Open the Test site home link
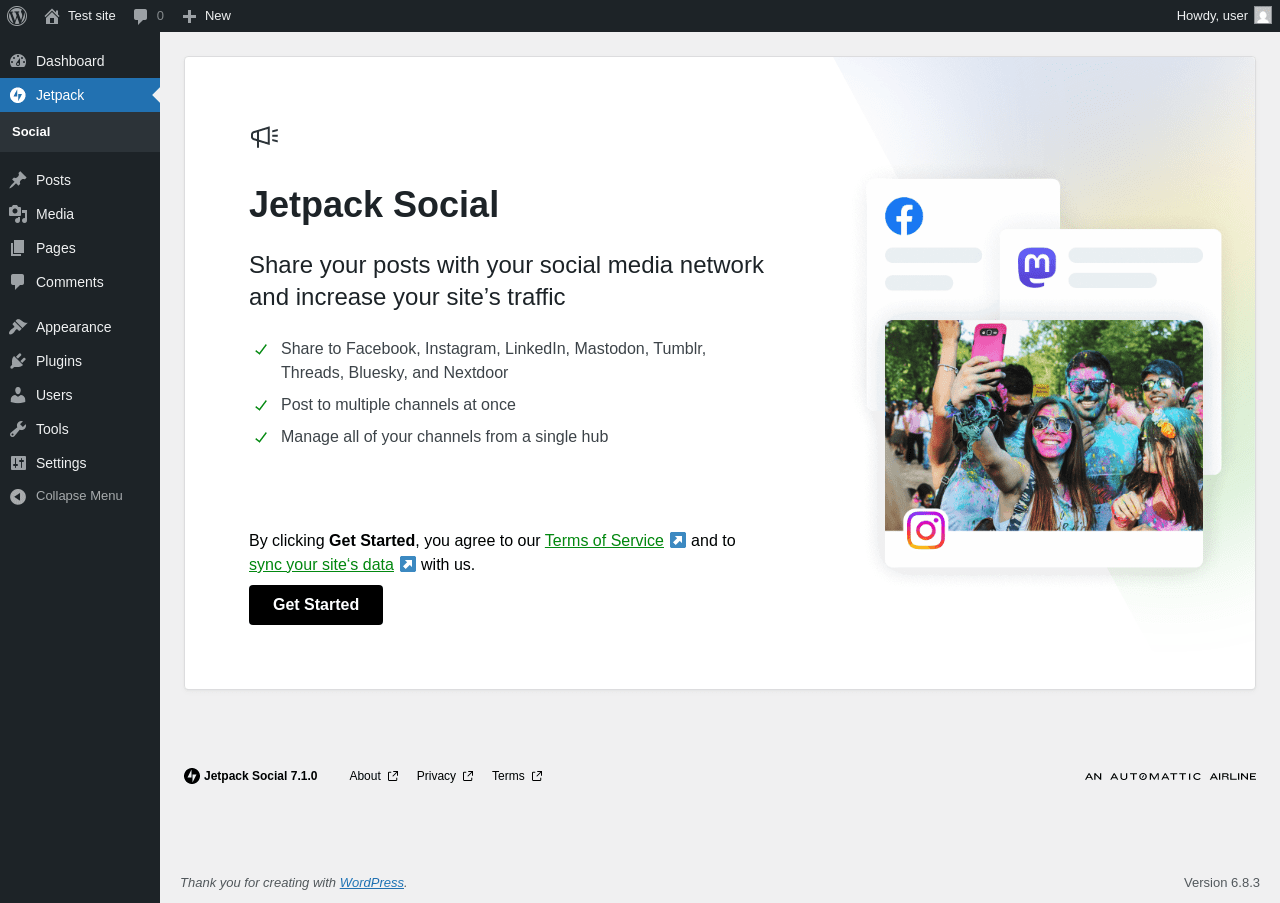The height and width of the screenshot is (903, 1280). pyautogui.click(x=80, y=16)
